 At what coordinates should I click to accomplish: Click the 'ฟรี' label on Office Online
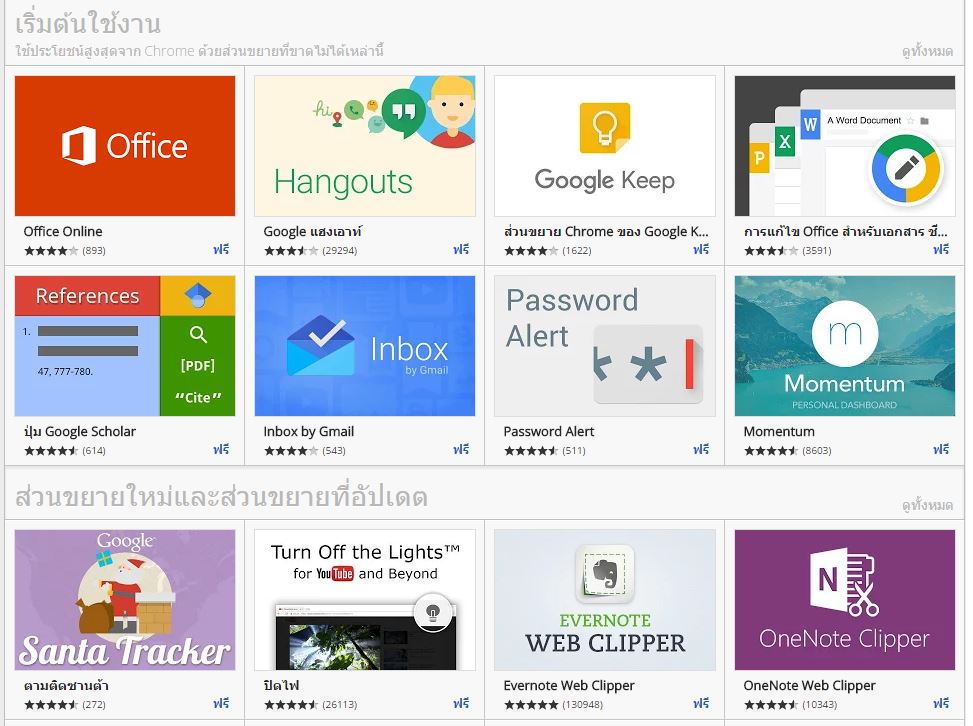point(221,249)
